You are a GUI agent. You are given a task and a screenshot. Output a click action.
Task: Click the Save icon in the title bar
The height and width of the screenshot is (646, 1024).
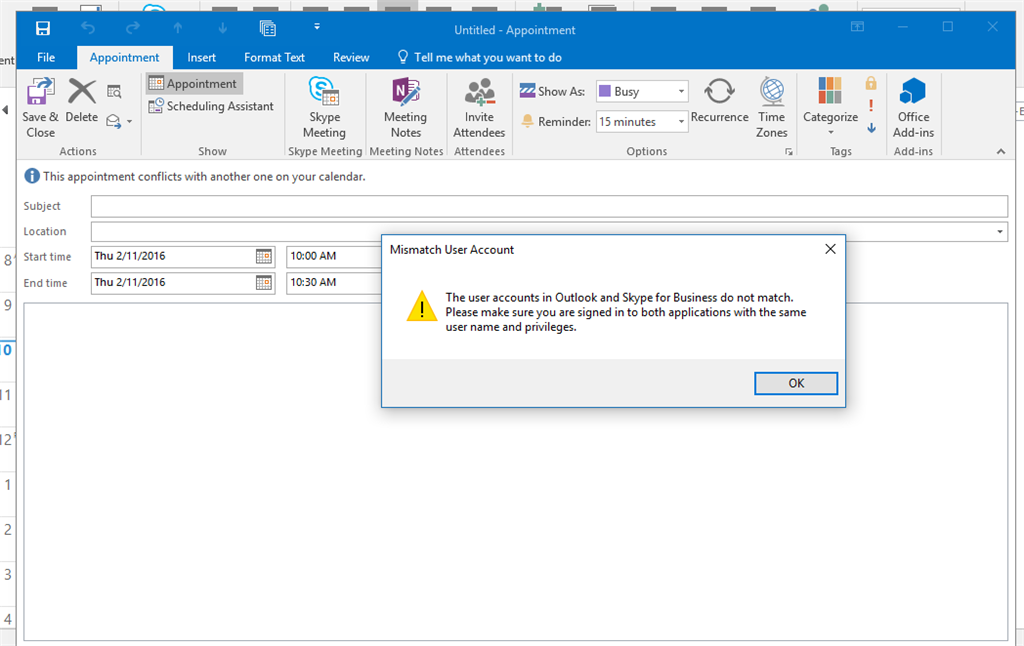coord(42,28)
